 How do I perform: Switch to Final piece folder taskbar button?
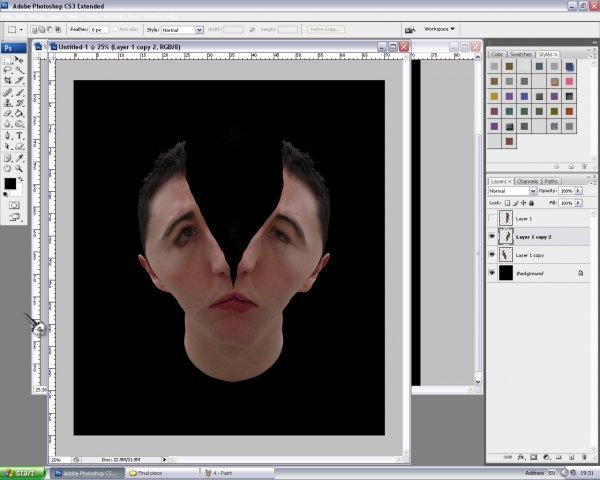tap(163, 473)
